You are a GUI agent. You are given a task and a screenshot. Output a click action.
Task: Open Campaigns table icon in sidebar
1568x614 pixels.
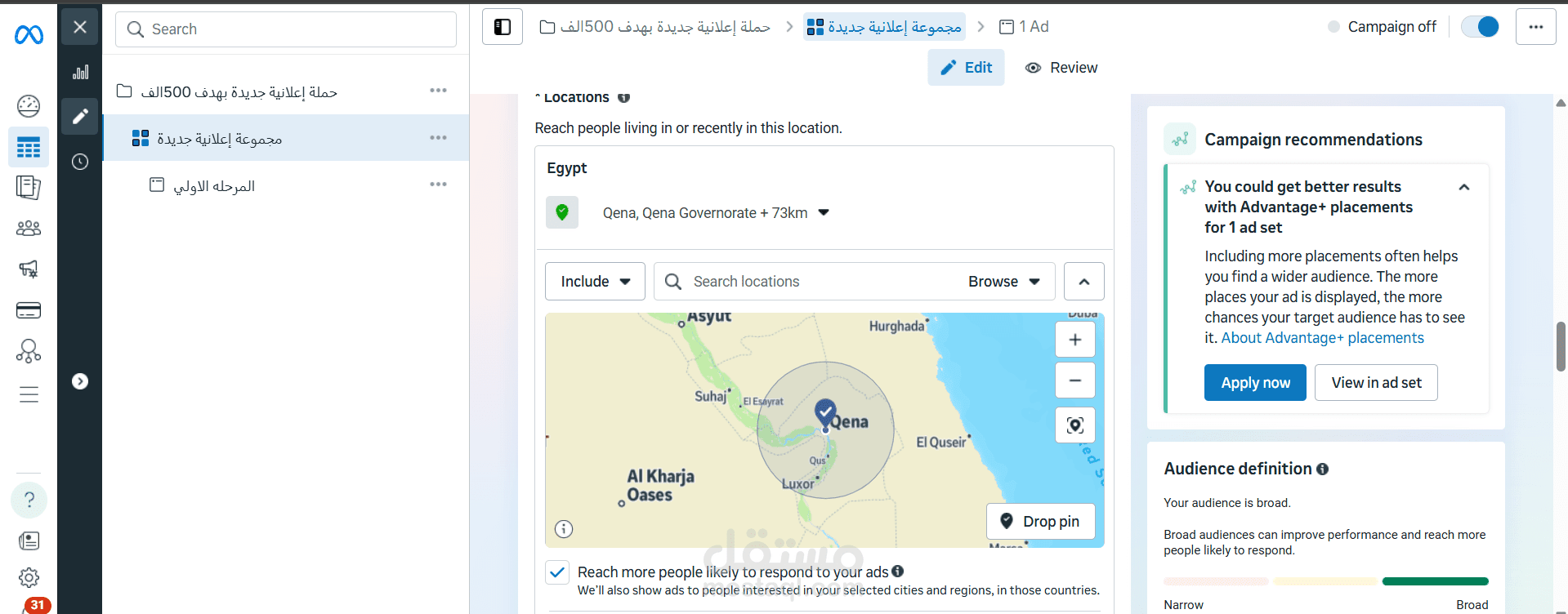pyautogui.click(x=29, y=148)
